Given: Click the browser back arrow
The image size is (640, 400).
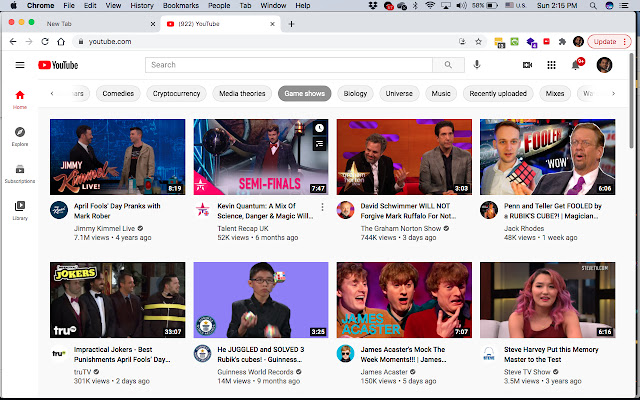Looking at the screenshot, I should pos(13,42).
